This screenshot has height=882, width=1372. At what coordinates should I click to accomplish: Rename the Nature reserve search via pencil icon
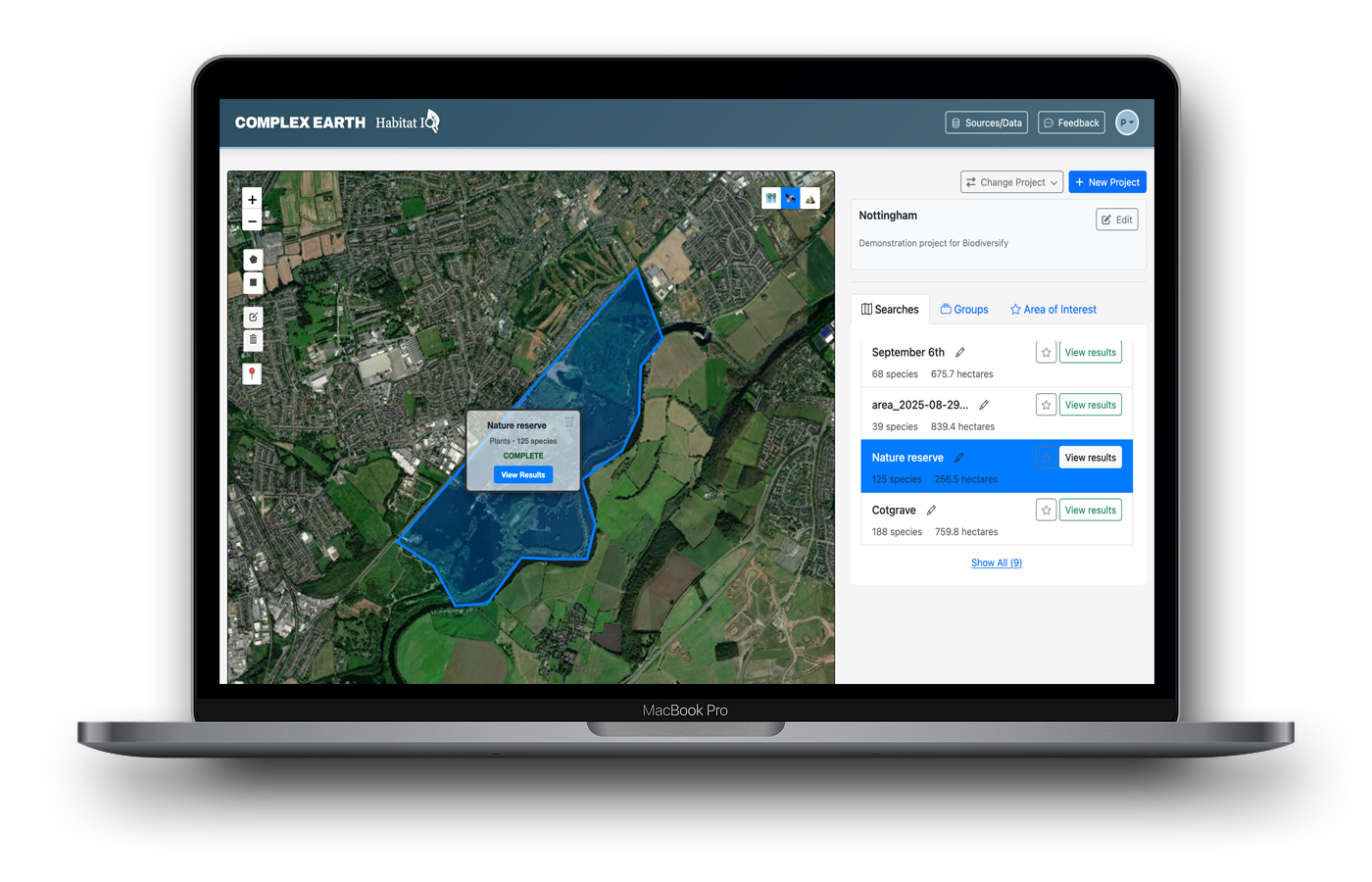[x=958, y=457]
